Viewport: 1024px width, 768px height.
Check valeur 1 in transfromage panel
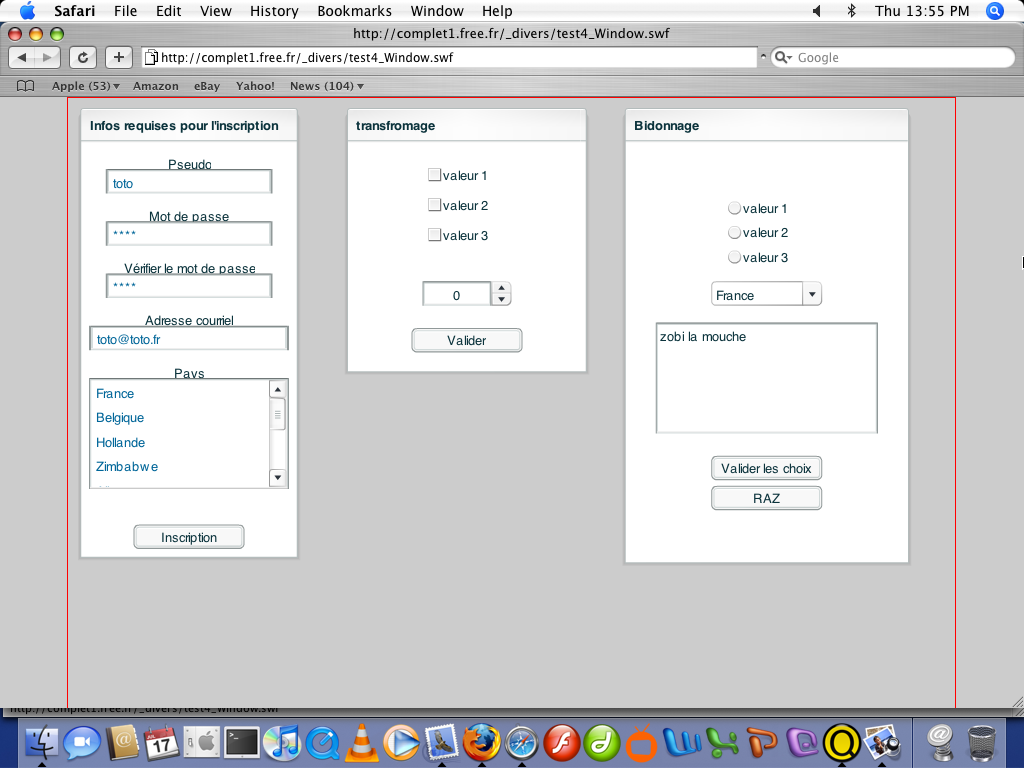(x=434, y=174)
